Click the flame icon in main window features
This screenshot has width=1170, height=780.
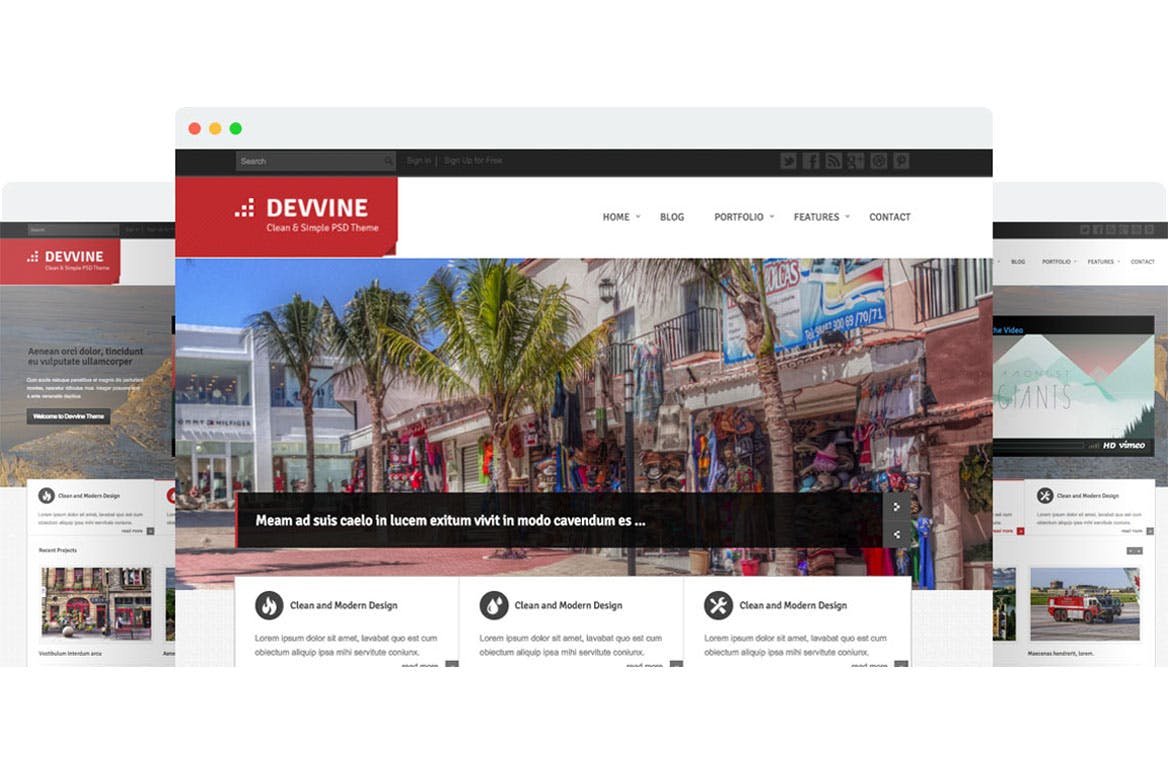coord(269,605)
